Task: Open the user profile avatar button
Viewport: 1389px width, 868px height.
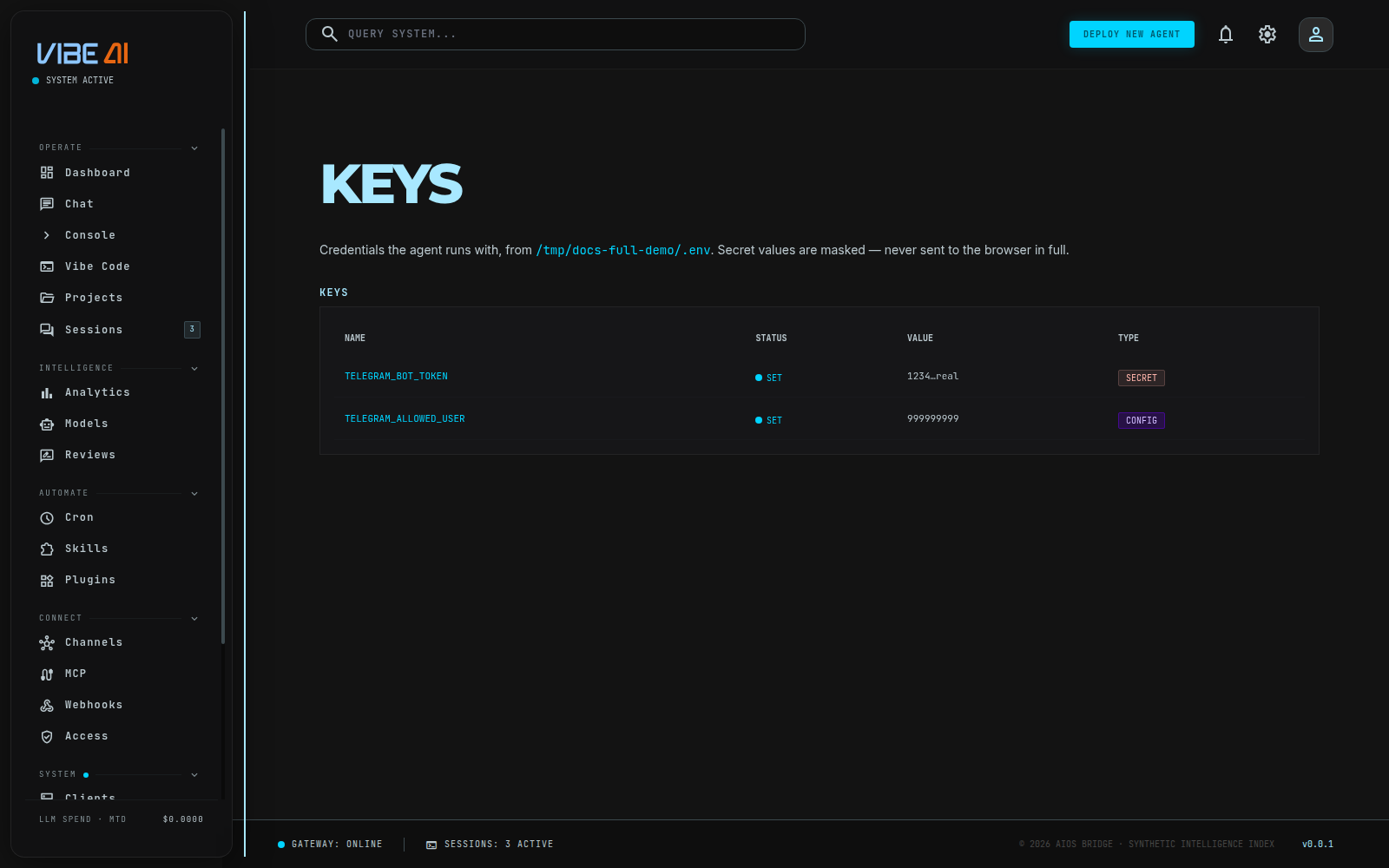Action: [x=1316, y=35]
